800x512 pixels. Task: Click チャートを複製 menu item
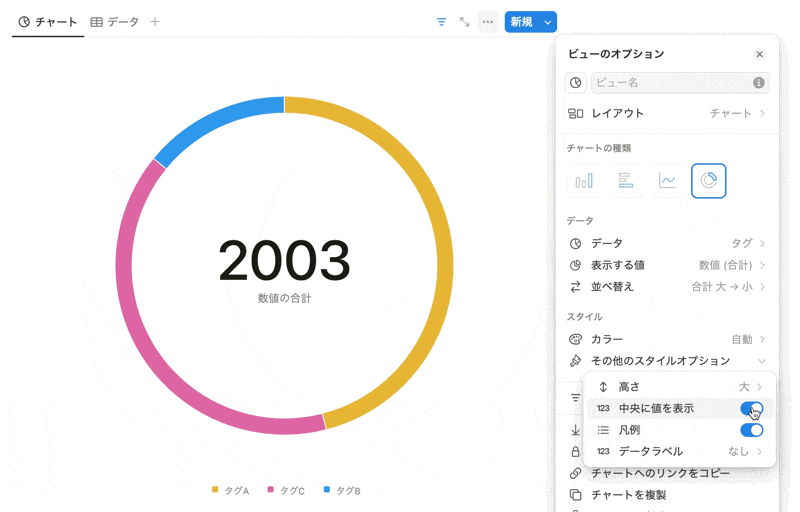point(629,495)
